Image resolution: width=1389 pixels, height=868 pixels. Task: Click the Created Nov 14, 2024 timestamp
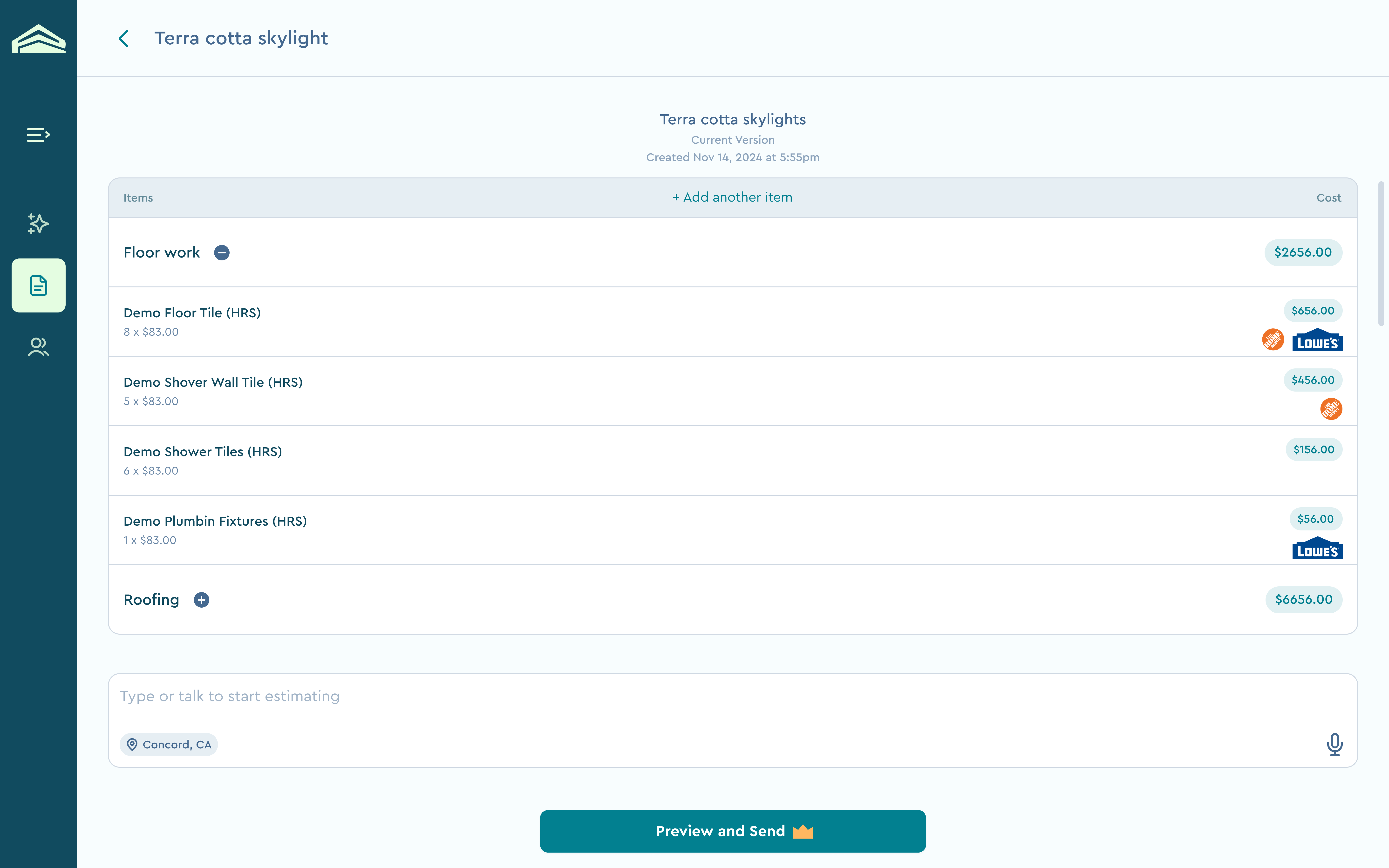[732, 157]
